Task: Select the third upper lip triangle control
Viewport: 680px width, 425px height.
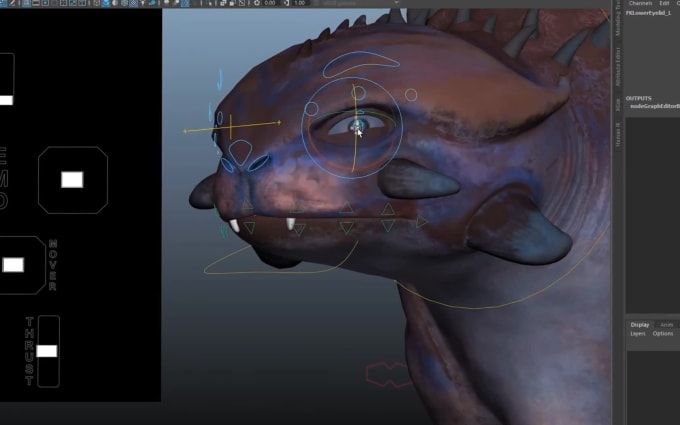Action: point(346,208)
